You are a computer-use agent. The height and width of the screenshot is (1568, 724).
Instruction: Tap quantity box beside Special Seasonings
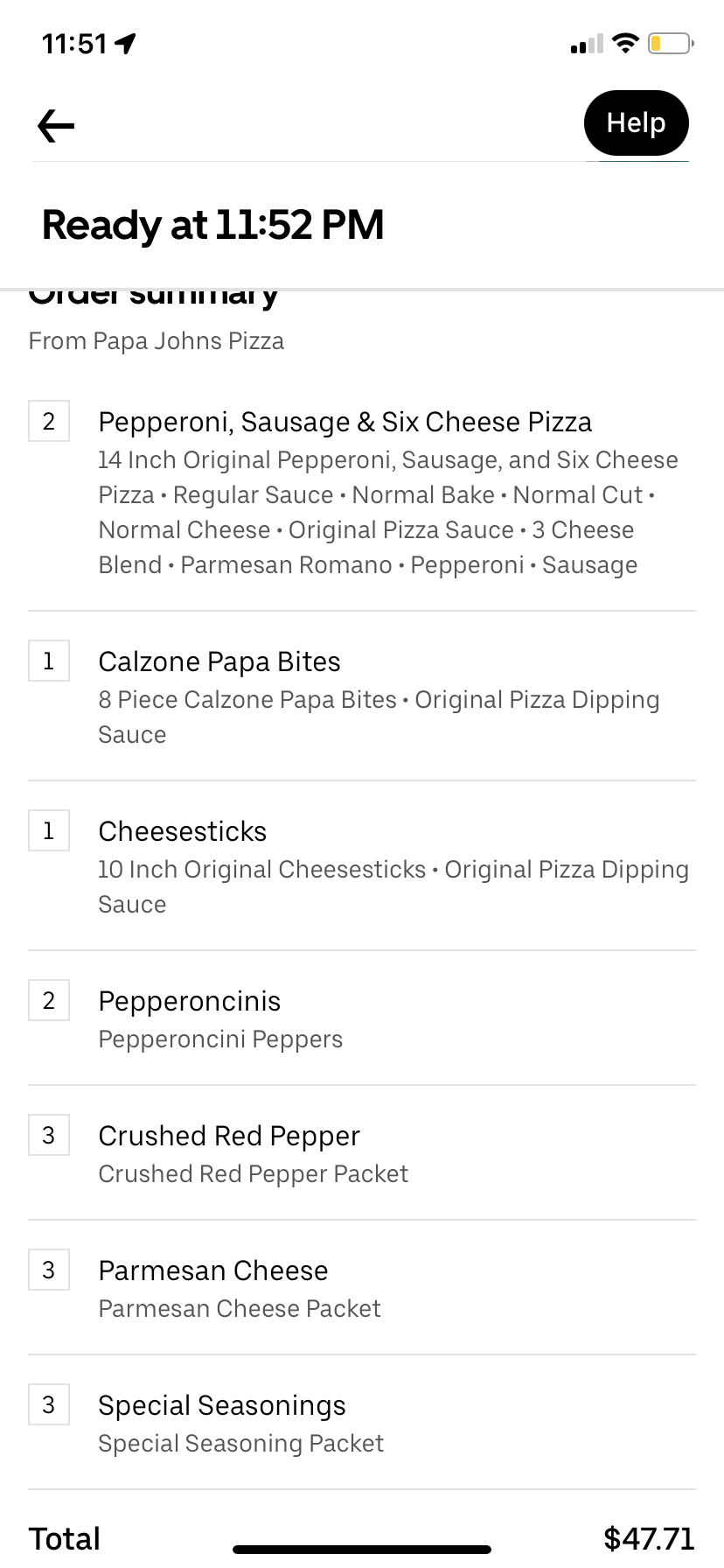point(49,1404)
